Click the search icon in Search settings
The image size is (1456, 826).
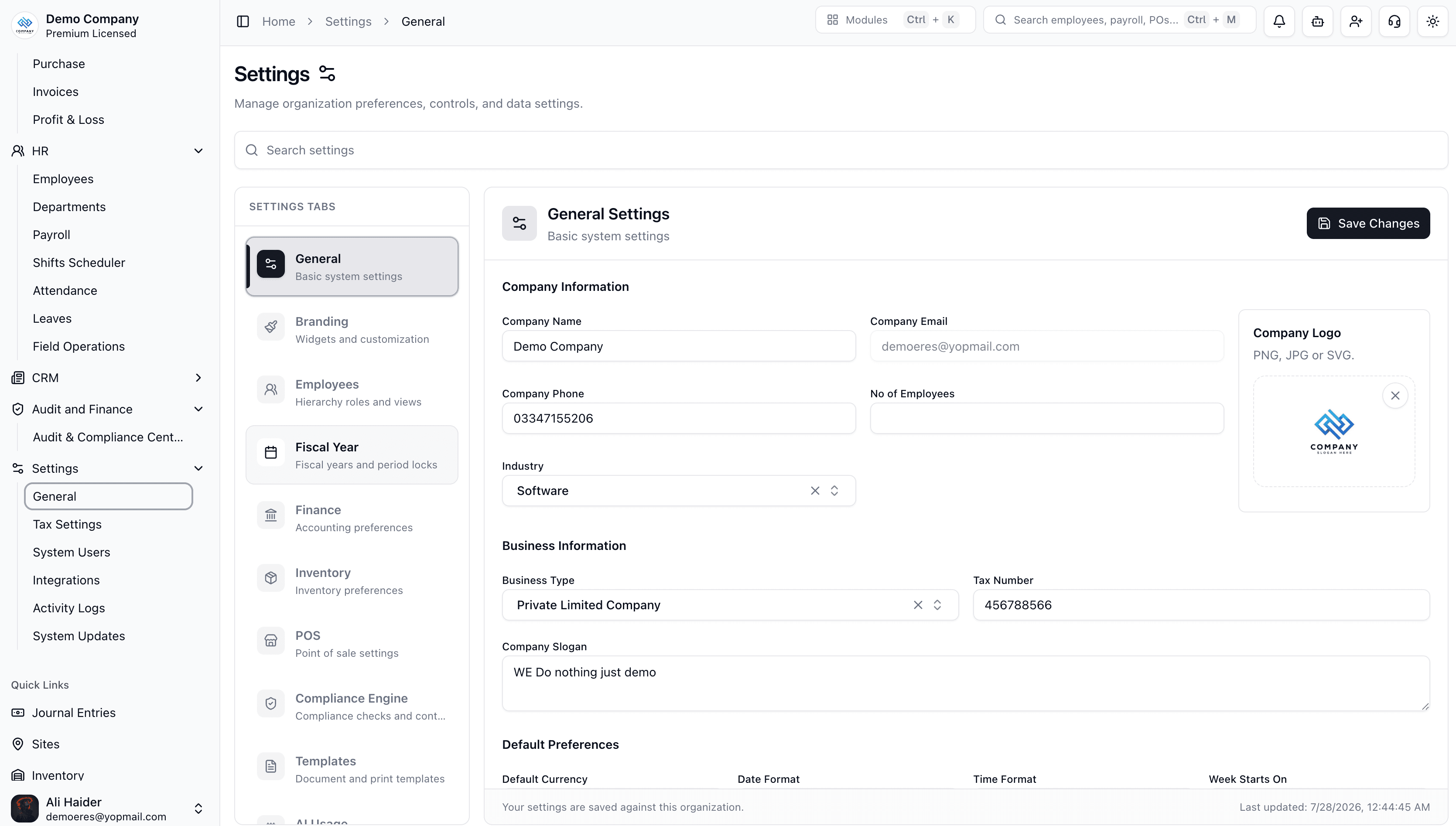click(x=251, y=150)
